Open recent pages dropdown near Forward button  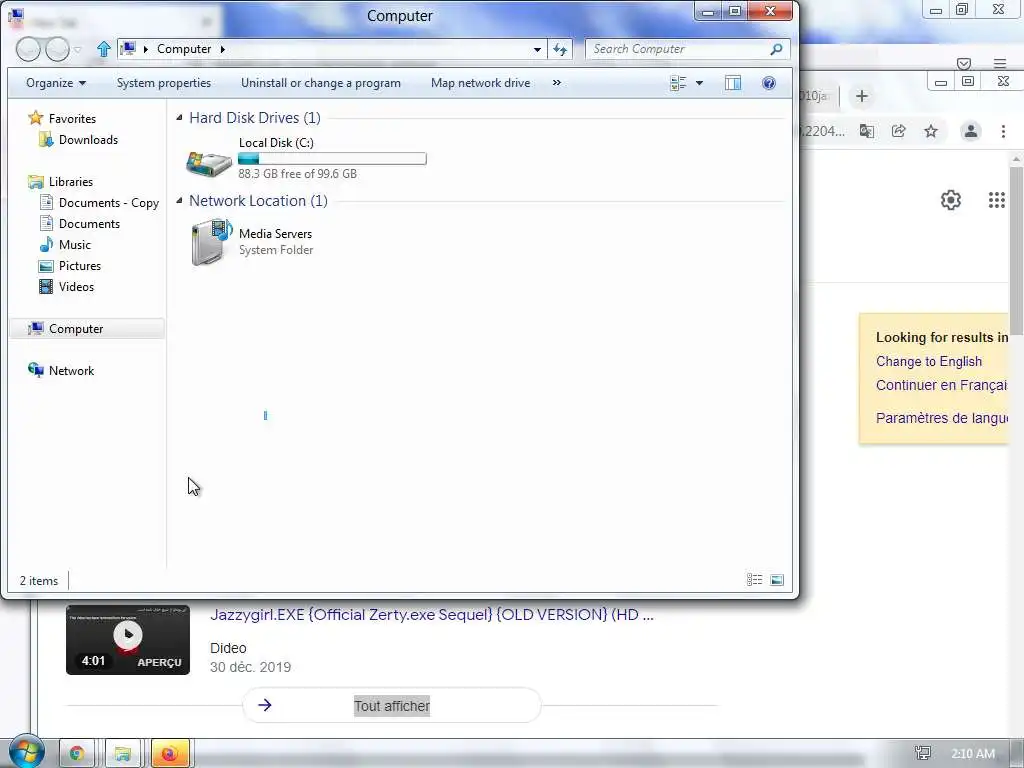78,50
